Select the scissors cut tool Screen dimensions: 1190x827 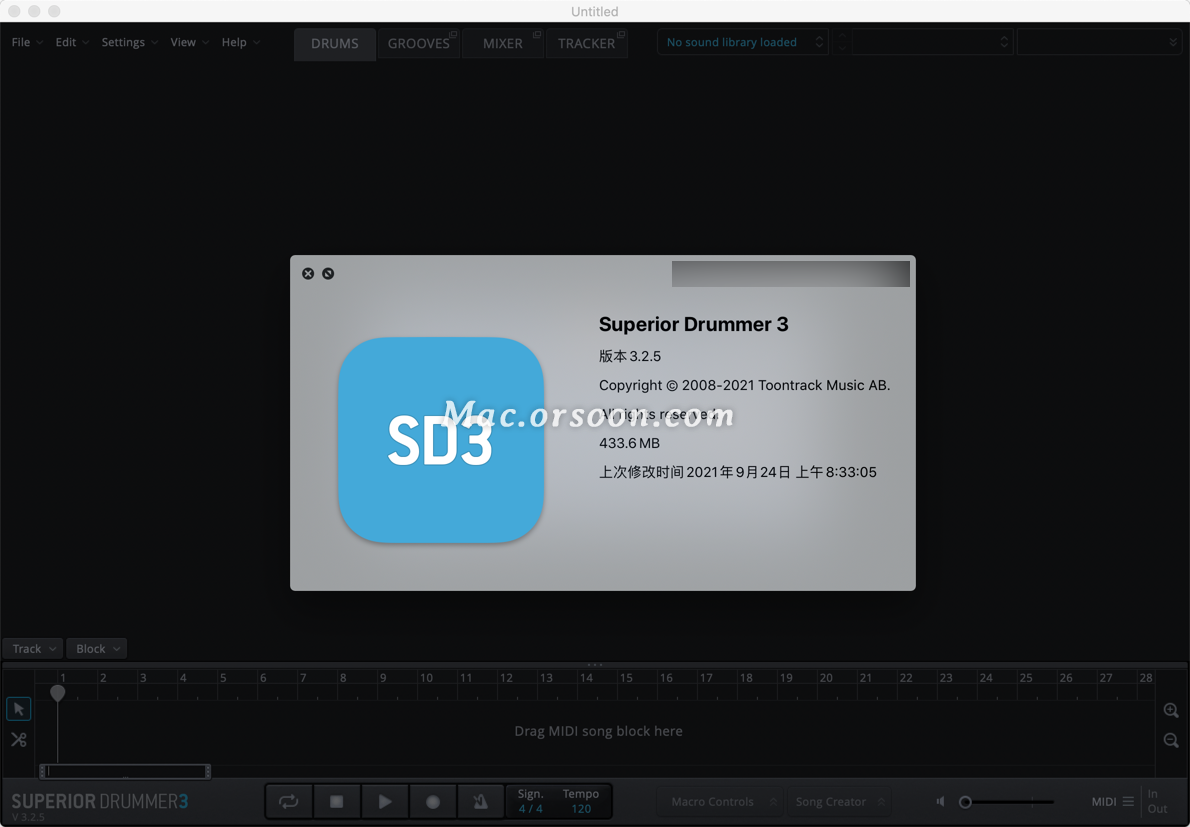coord(18,740)
